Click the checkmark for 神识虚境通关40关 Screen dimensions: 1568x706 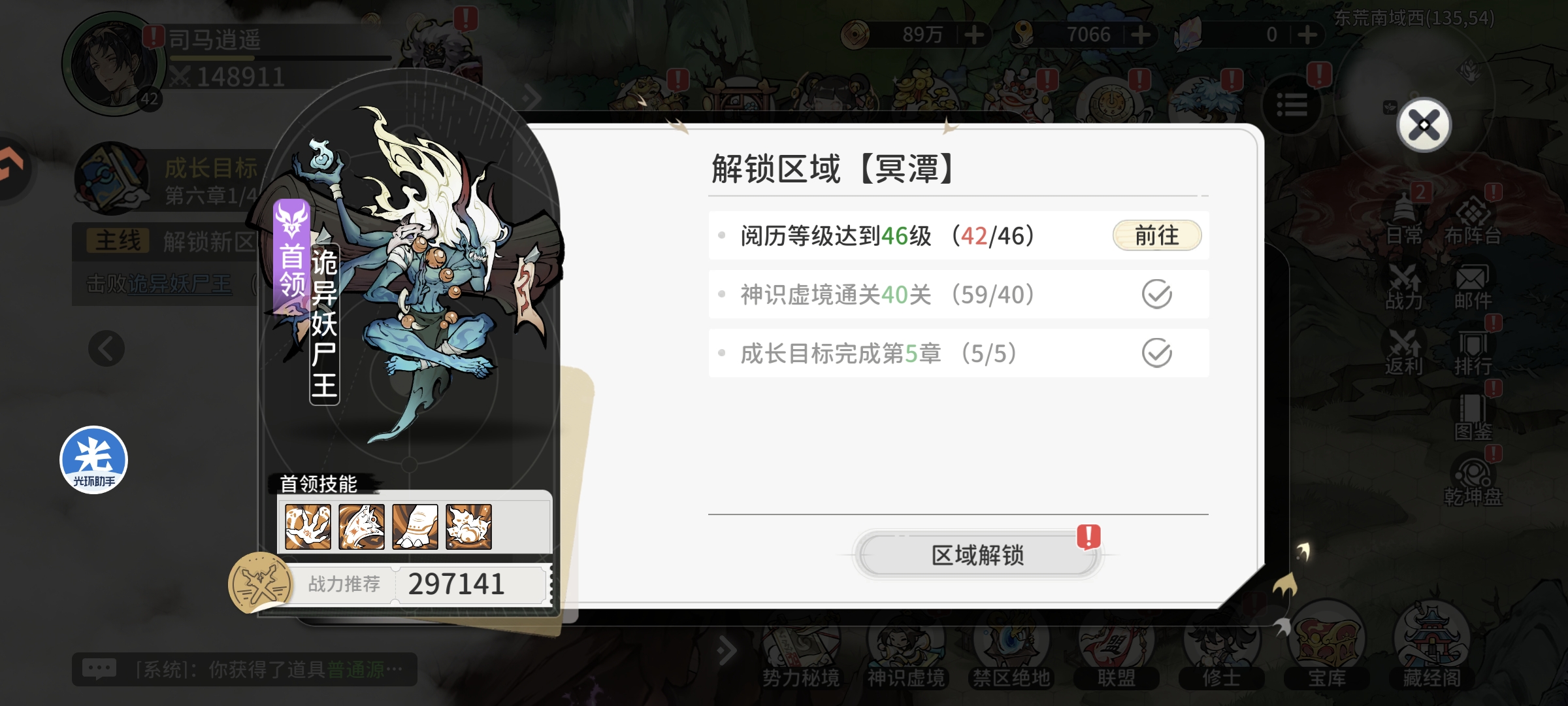coord(1156,294)
